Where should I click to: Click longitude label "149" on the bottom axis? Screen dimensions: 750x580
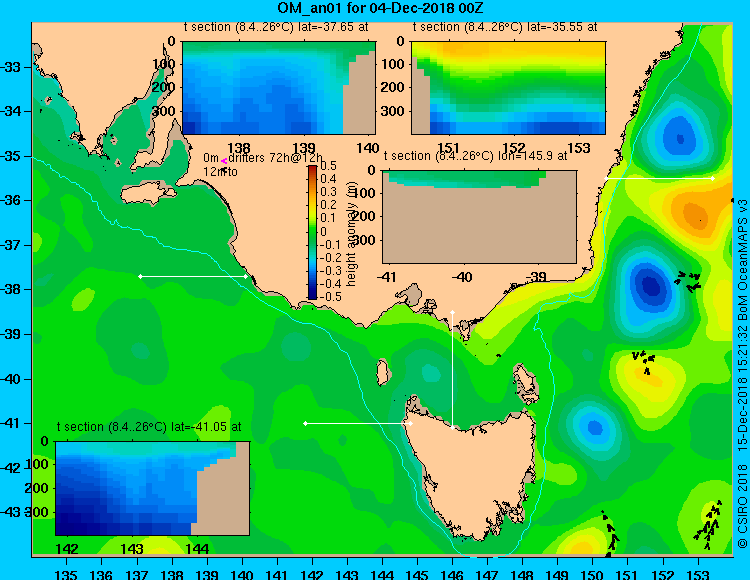(557, 575)
